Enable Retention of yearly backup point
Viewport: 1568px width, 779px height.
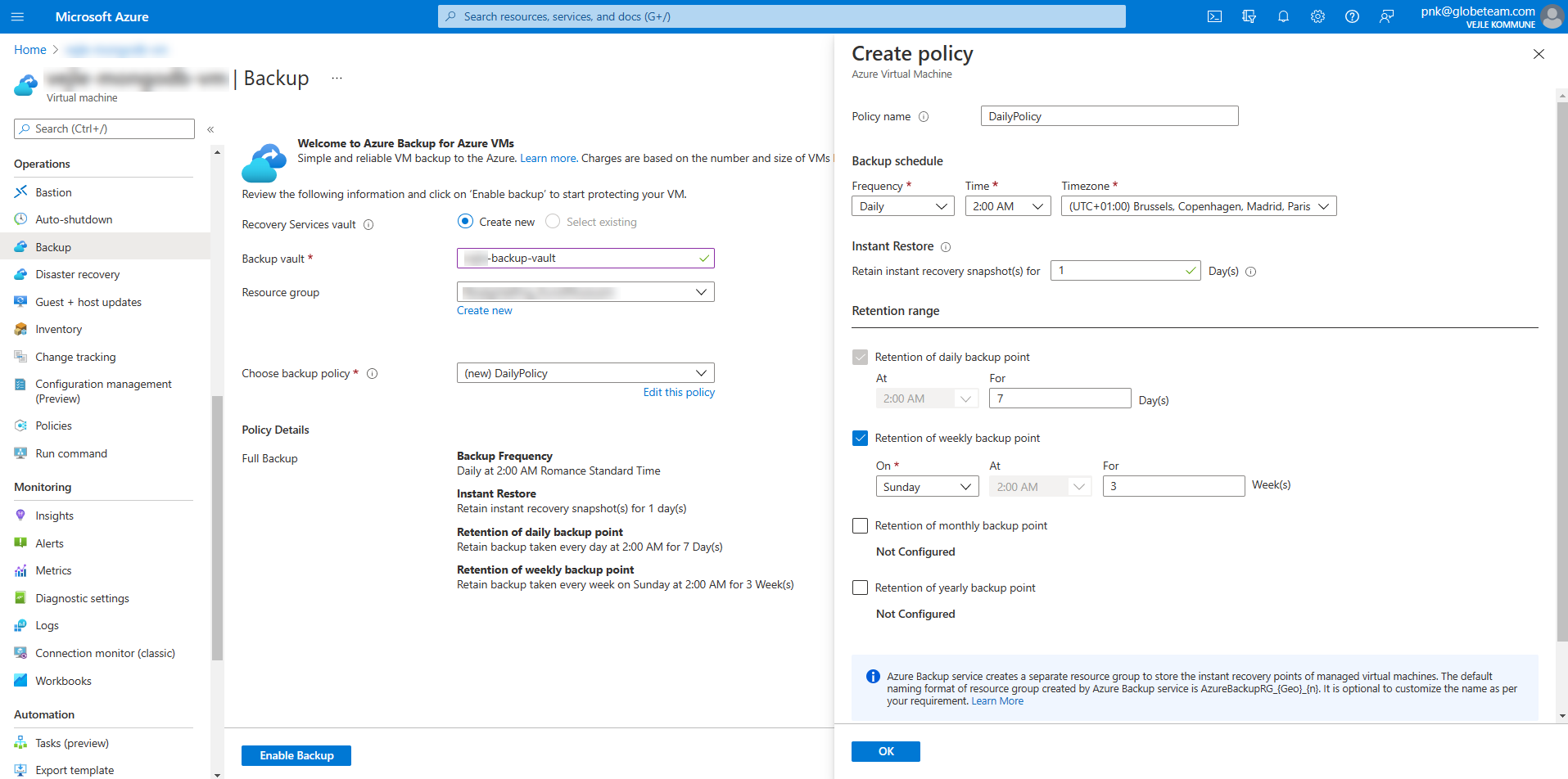(860, 588)
